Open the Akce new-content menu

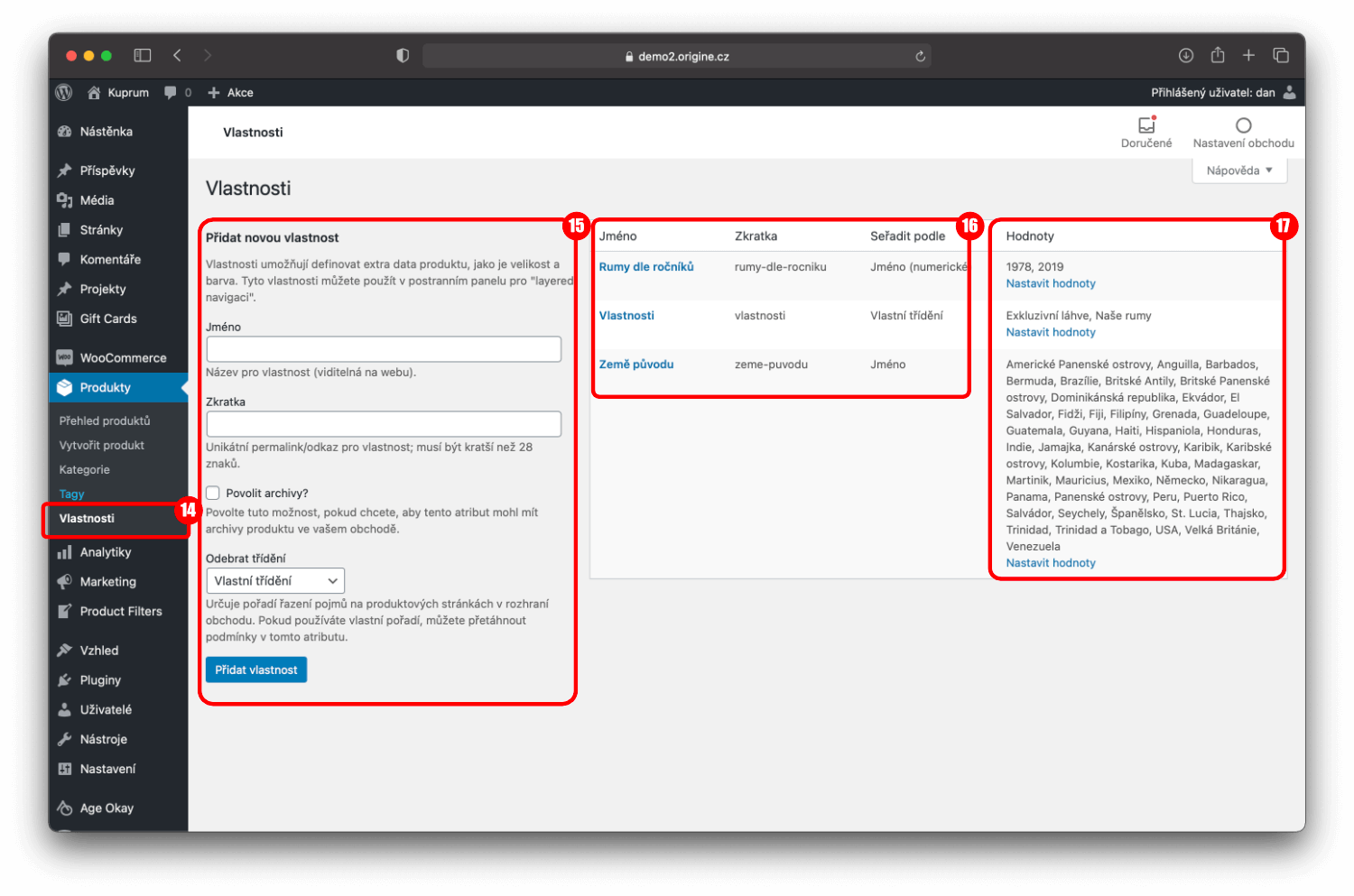coord(231,92)
